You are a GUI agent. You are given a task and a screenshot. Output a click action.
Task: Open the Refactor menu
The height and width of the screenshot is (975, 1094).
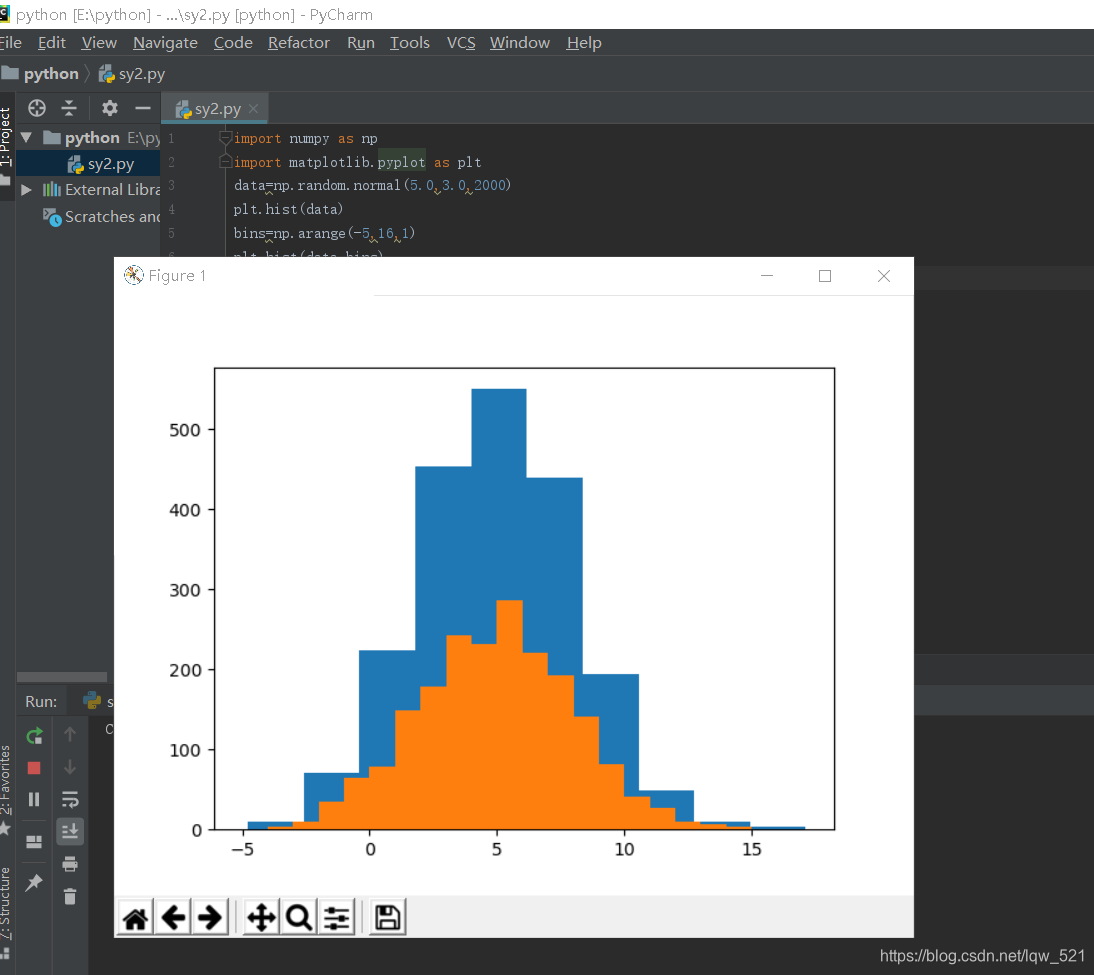click(299, 43)
